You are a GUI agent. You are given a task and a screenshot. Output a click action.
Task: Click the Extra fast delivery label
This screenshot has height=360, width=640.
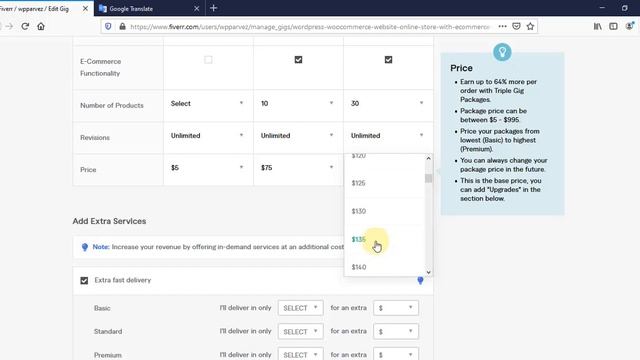[x=122, y=280]
